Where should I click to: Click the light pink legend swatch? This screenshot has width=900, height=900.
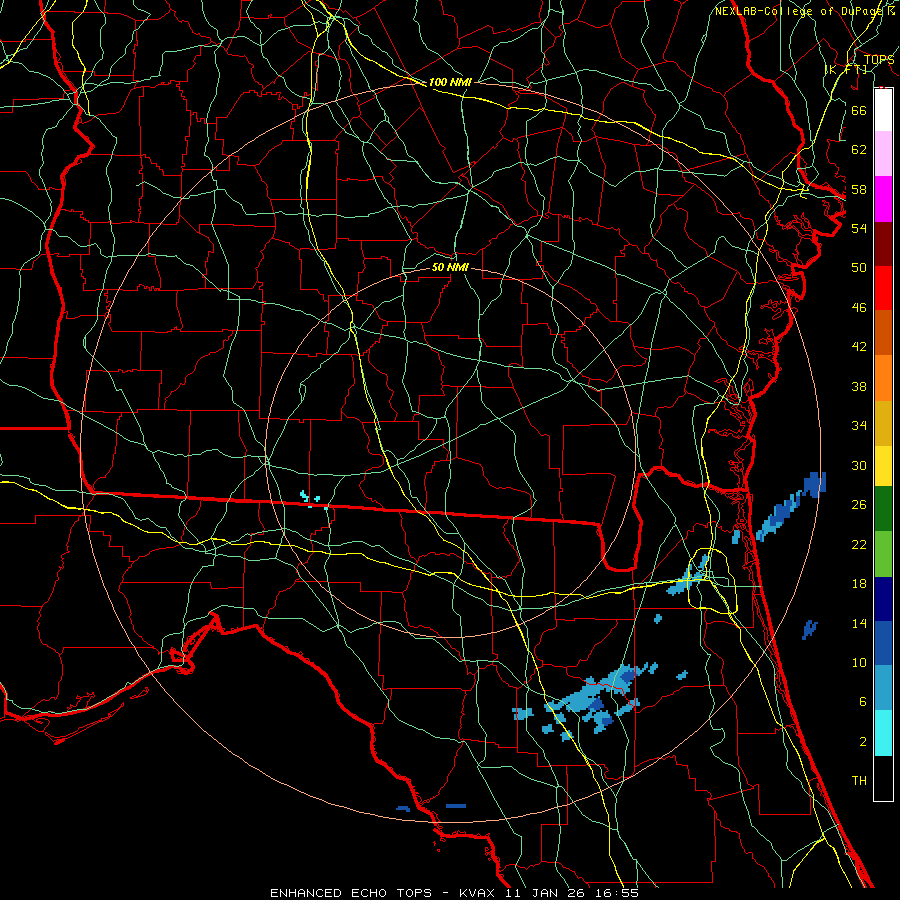(x=883, y=154)
